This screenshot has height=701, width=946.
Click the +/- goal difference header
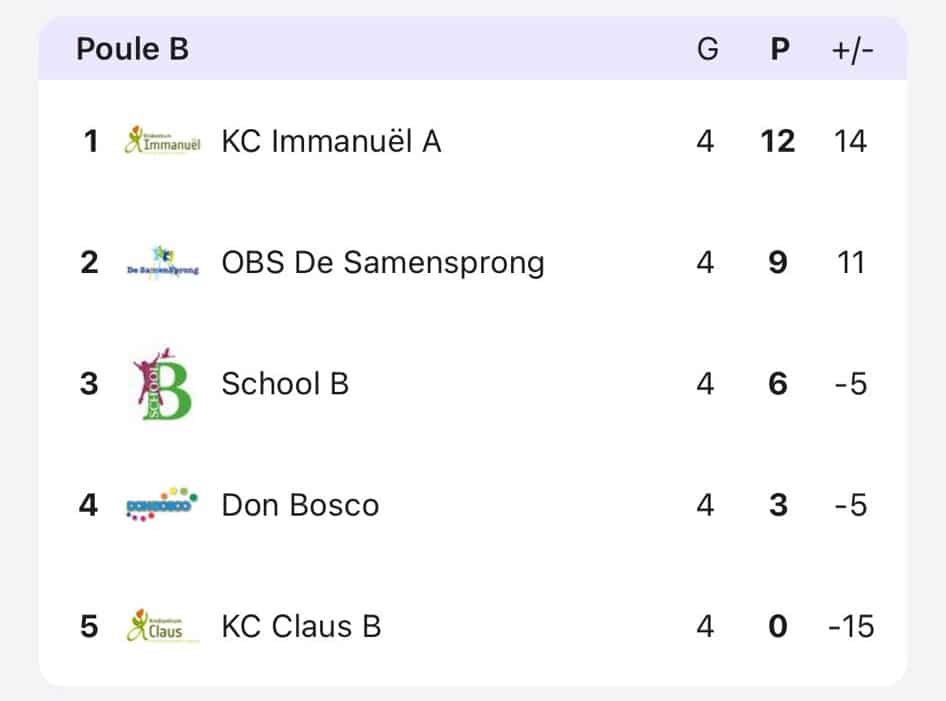click(x=852, y=49)
